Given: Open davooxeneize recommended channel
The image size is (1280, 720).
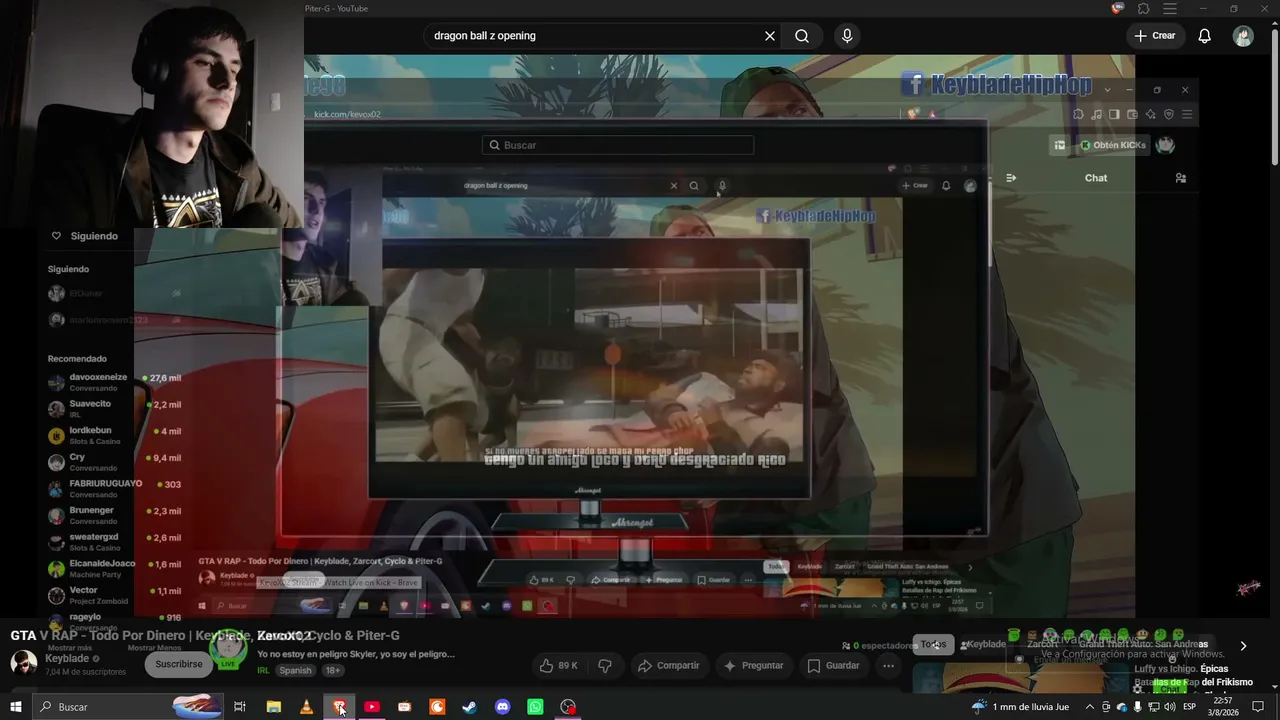Looking at the screenshot, I should (115, 382).
